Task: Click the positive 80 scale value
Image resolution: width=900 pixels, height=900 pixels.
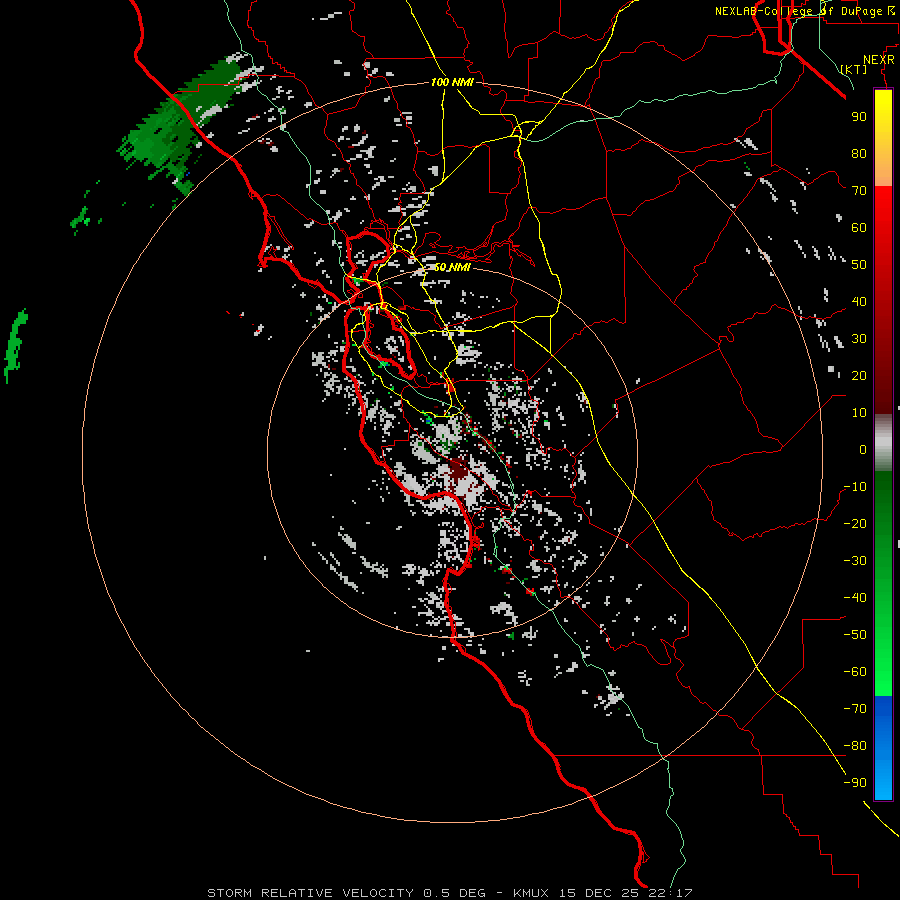Action: point(859,153)
